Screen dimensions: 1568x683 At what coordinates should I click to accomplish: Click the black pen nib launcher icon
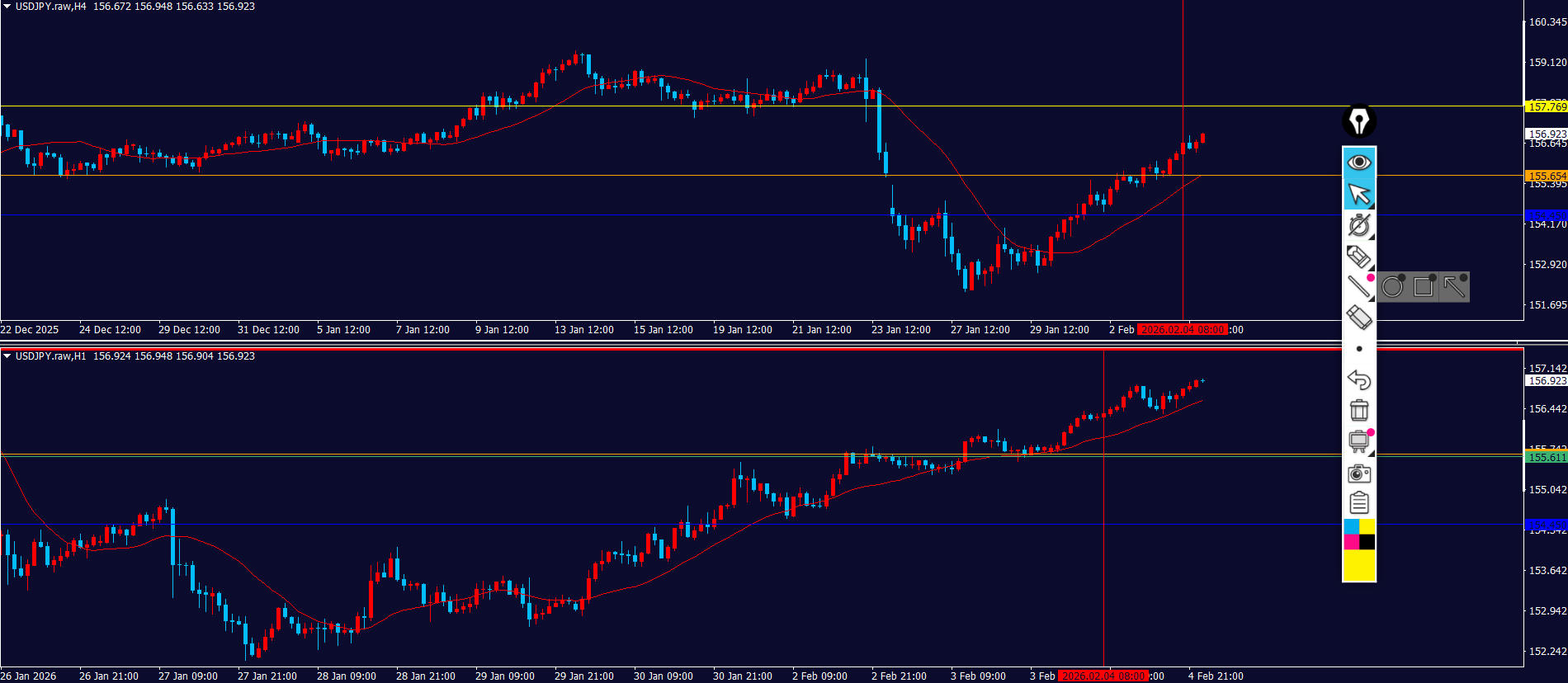(x=1358, y=121)
